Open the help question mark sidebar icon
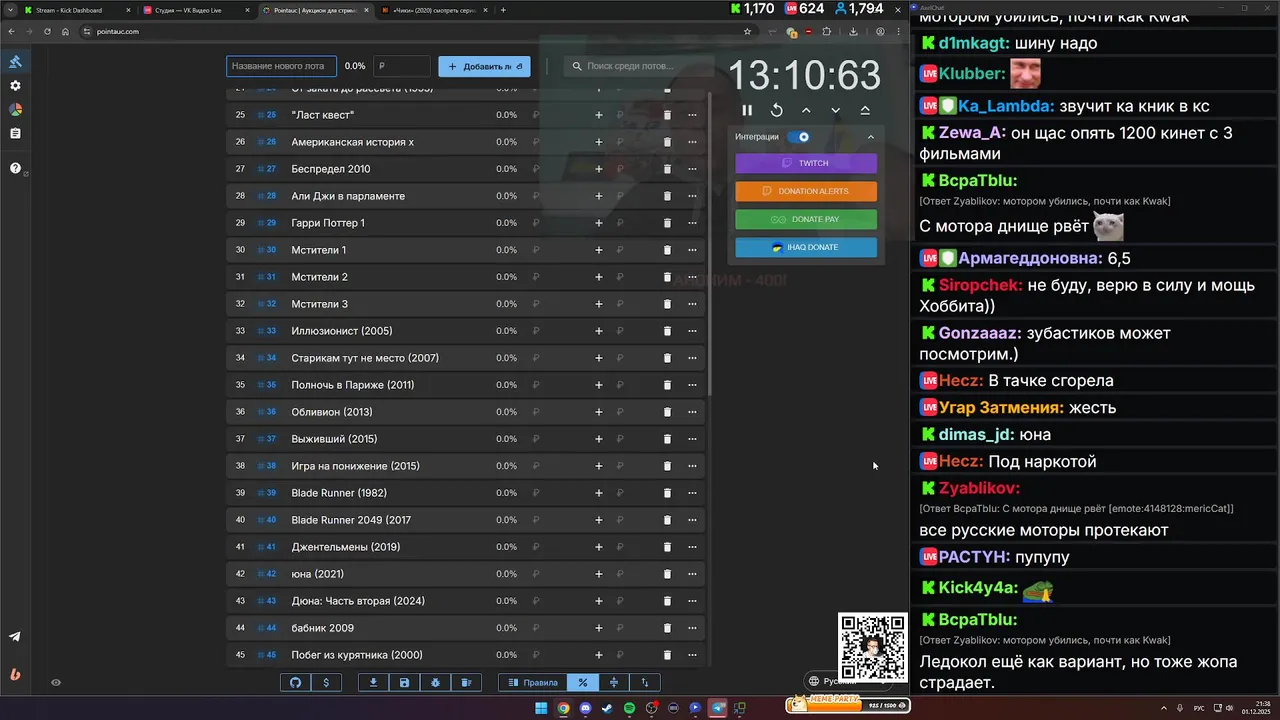Viewport: 1280px width, 720px height. pos(15,168)
